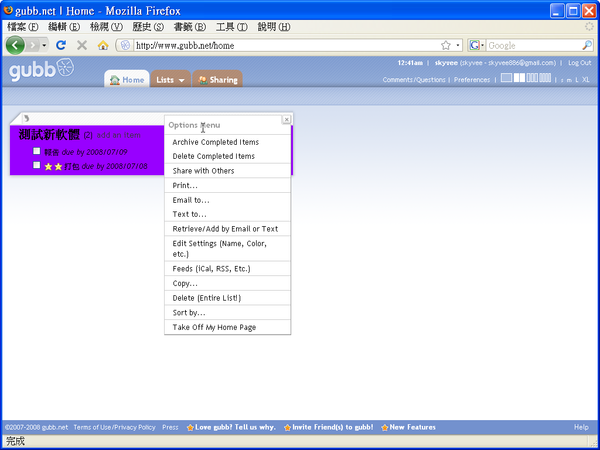Click into the URL address field
Viewport: 600px width, 450px height.
[287, 46]
